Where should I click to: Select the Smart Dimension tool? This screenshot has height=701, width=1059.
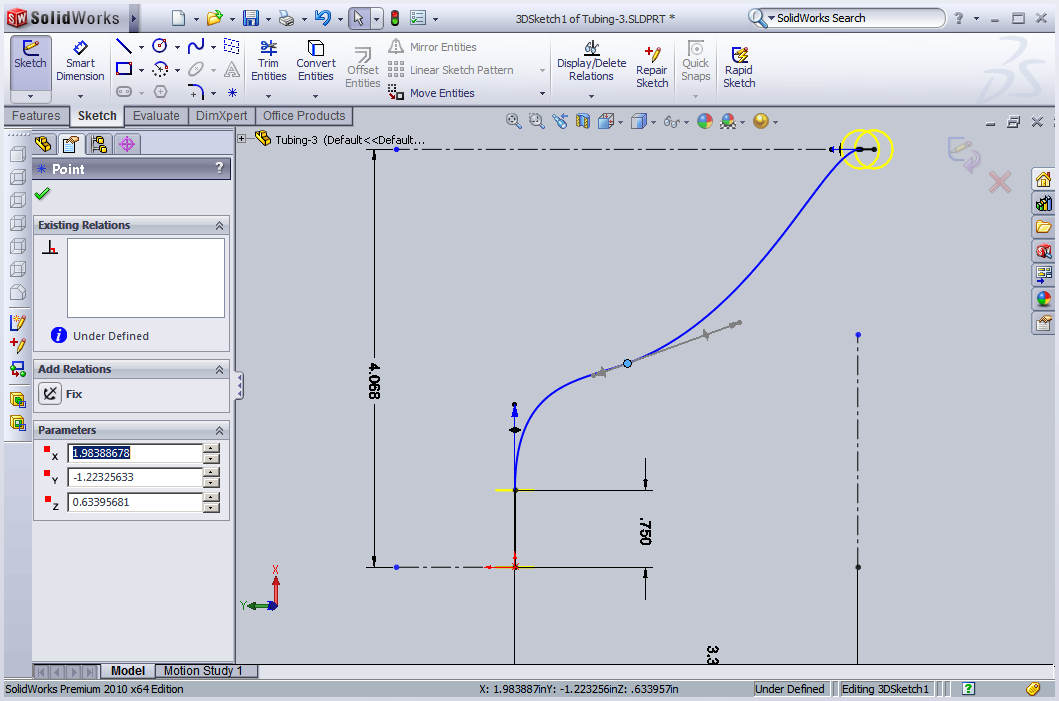[80, 62]
